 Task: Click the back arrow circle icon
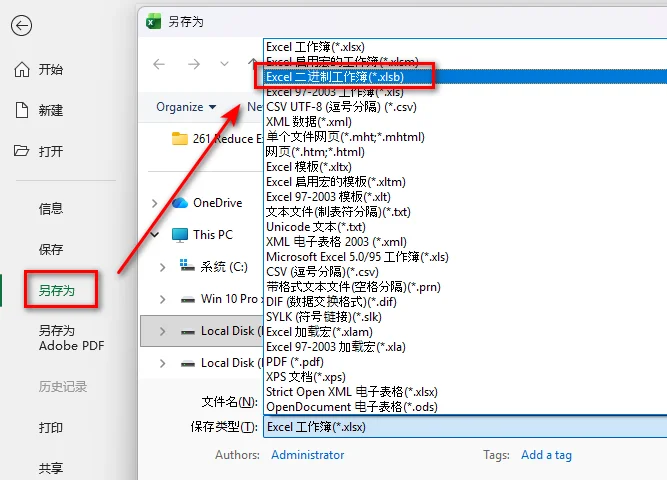21,26
